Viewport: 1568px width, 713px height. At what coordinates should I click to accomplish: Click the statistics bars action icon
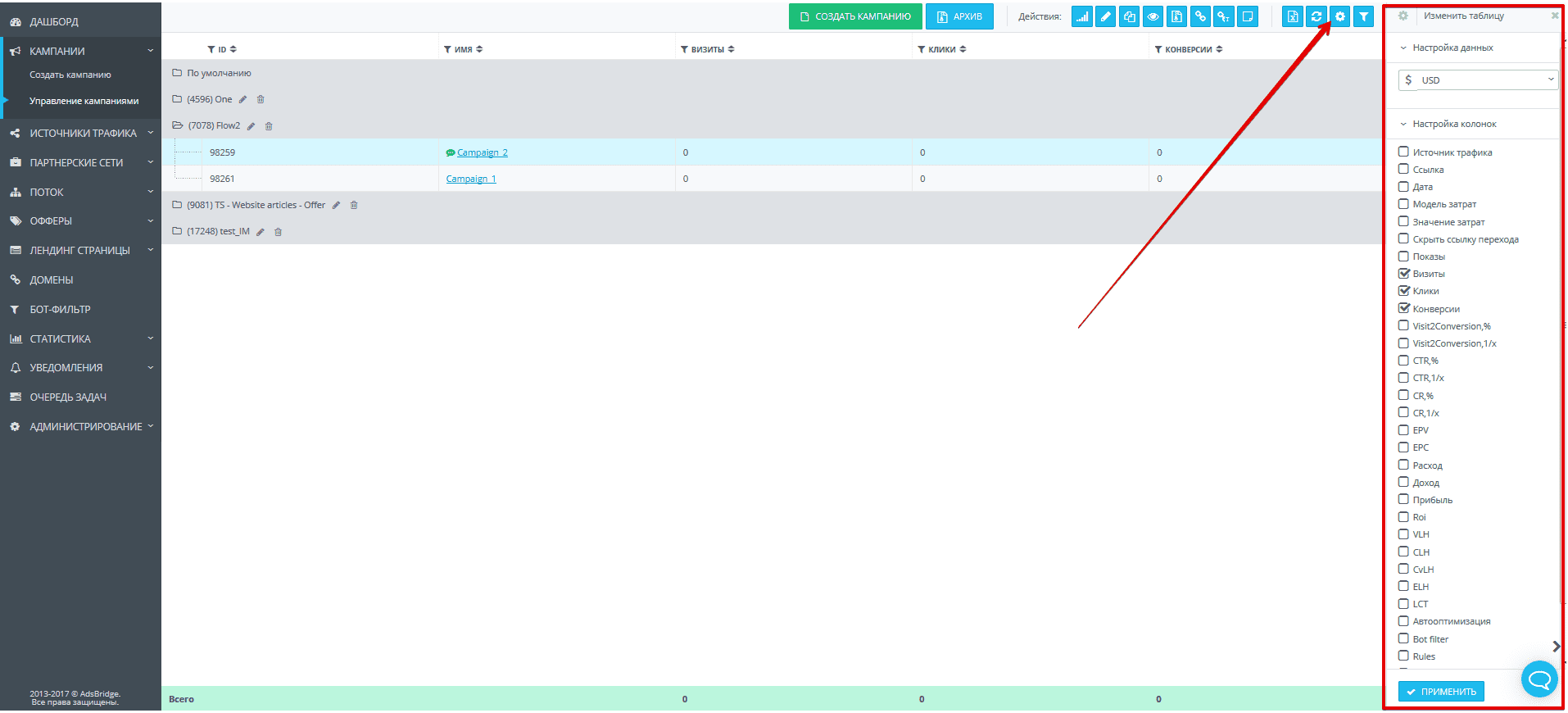pyautogui.click(x=1082, y=16)
